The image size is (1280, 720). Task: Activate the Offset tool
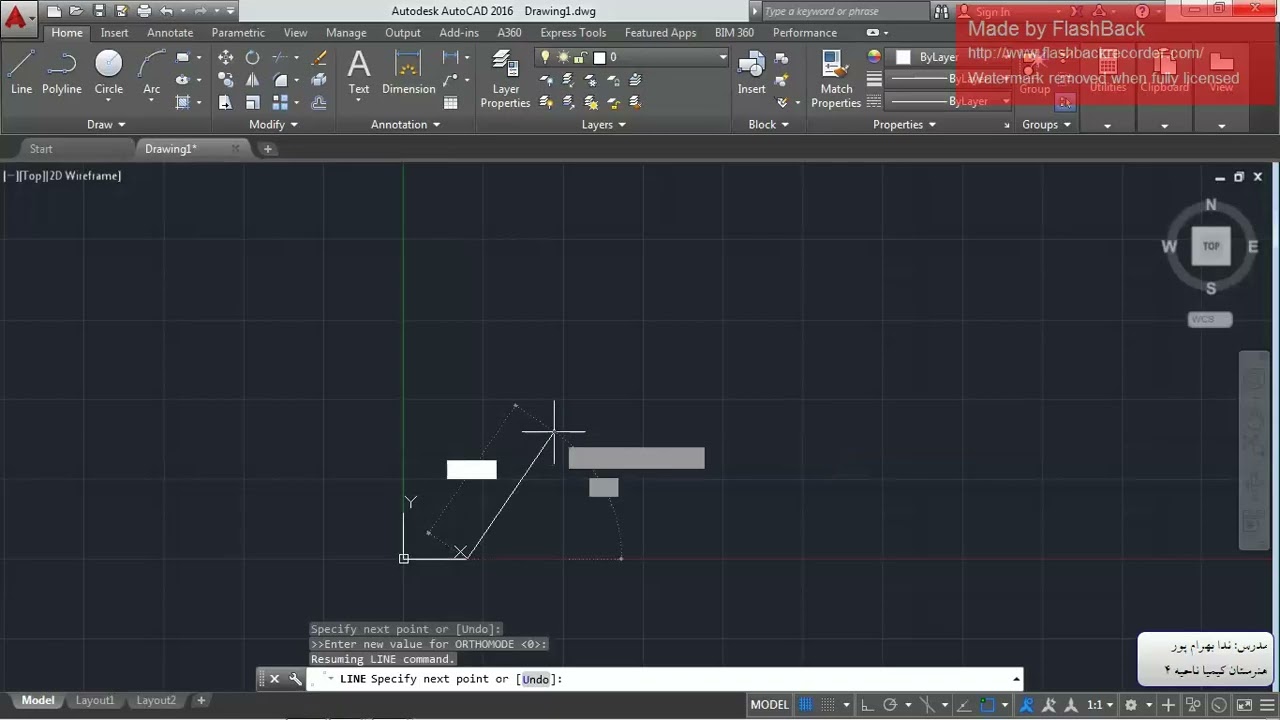point(319,102)
